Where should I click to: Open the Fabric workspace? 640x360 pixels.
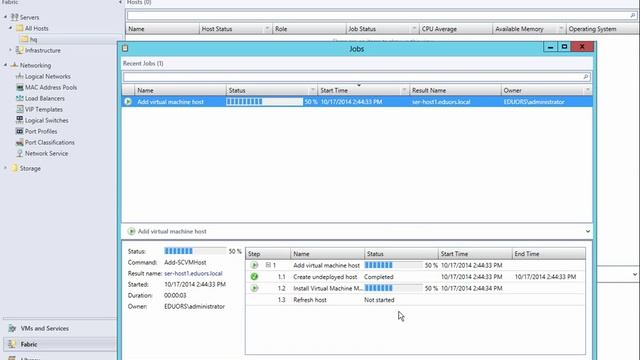tap(29, 344)
